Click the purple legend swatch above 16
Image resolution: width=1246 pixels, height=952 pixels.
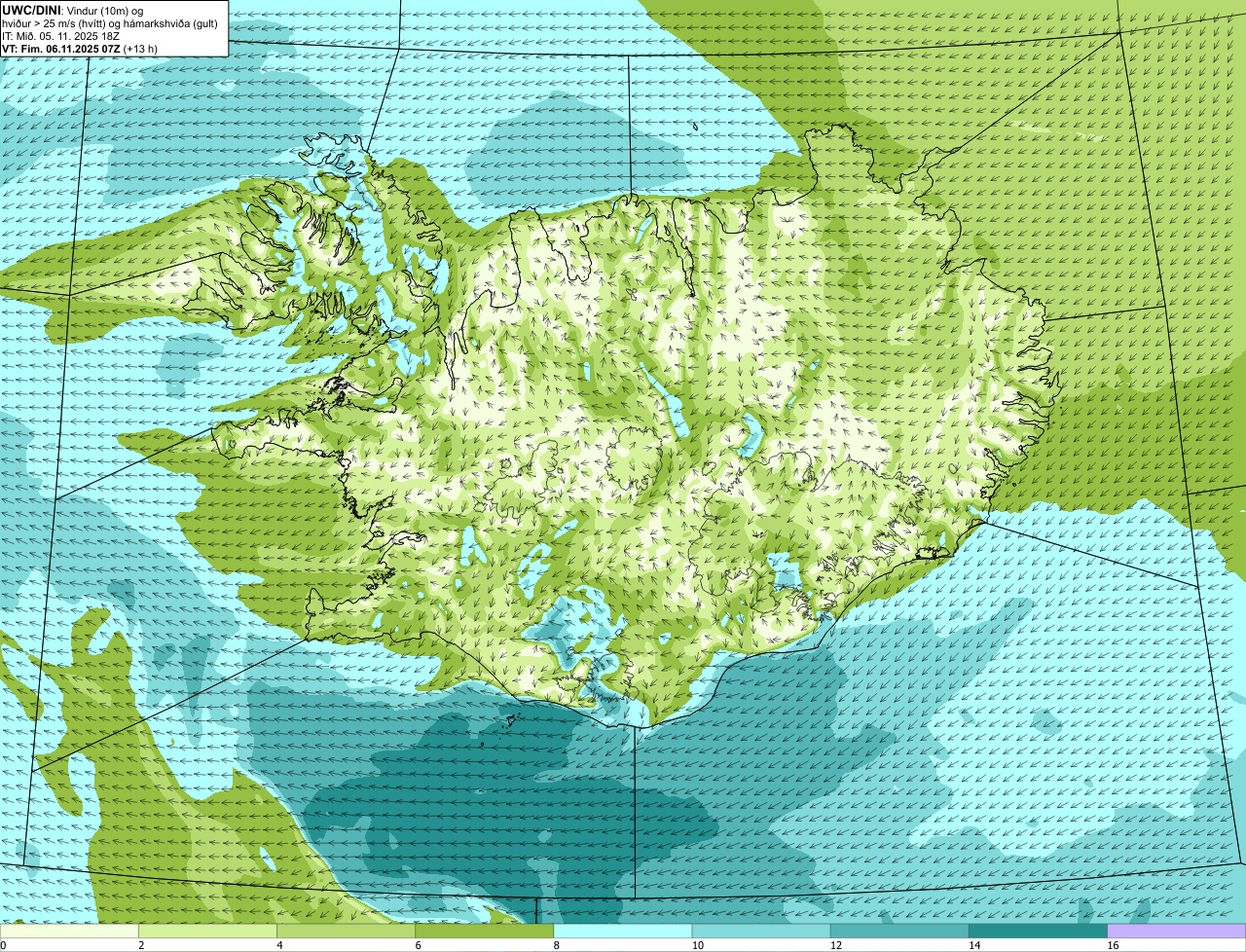[x=1177, y=931]
